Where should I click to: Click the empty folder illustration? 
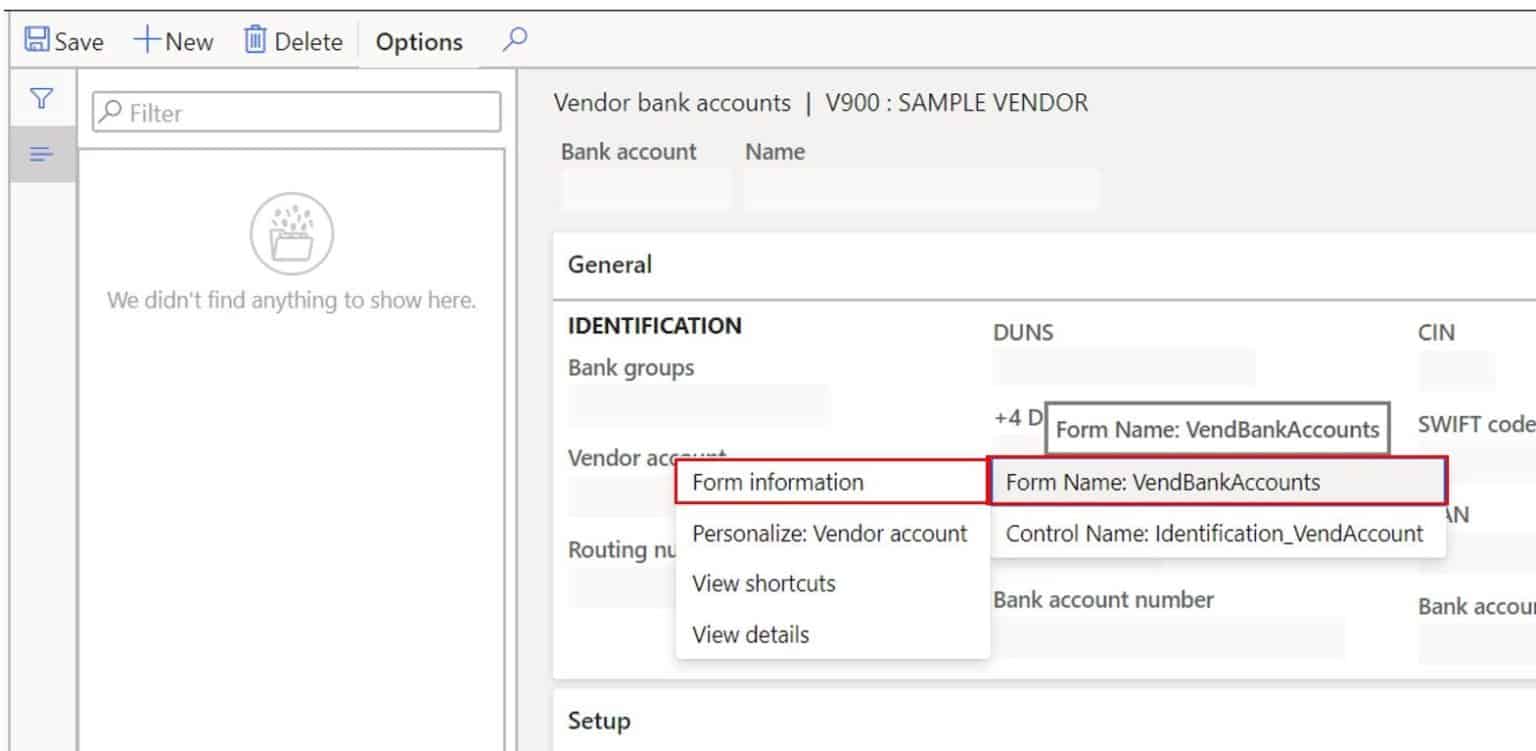click(x=292, y=233)
